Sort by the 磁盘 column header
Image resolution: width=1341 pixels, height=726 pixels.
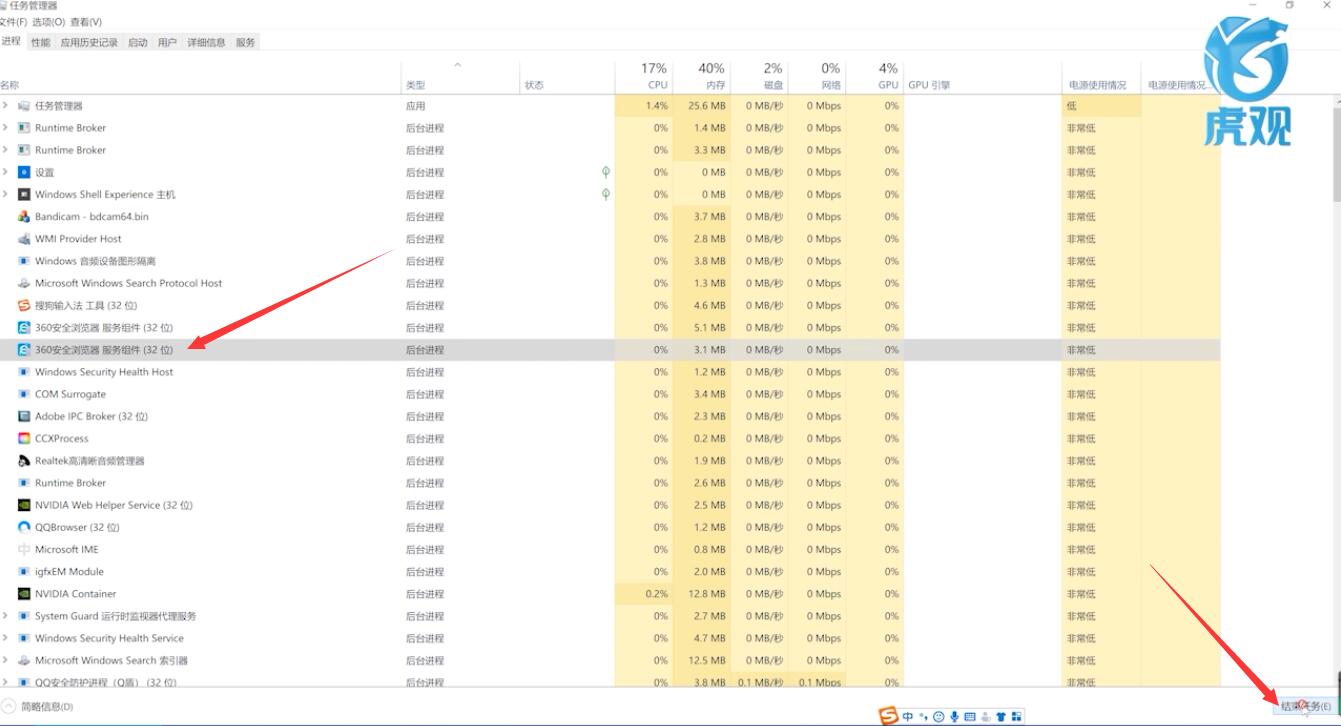758,76
